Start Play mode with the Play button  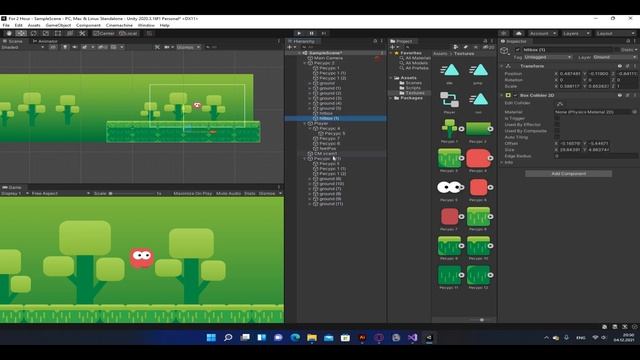coord(299,33)
